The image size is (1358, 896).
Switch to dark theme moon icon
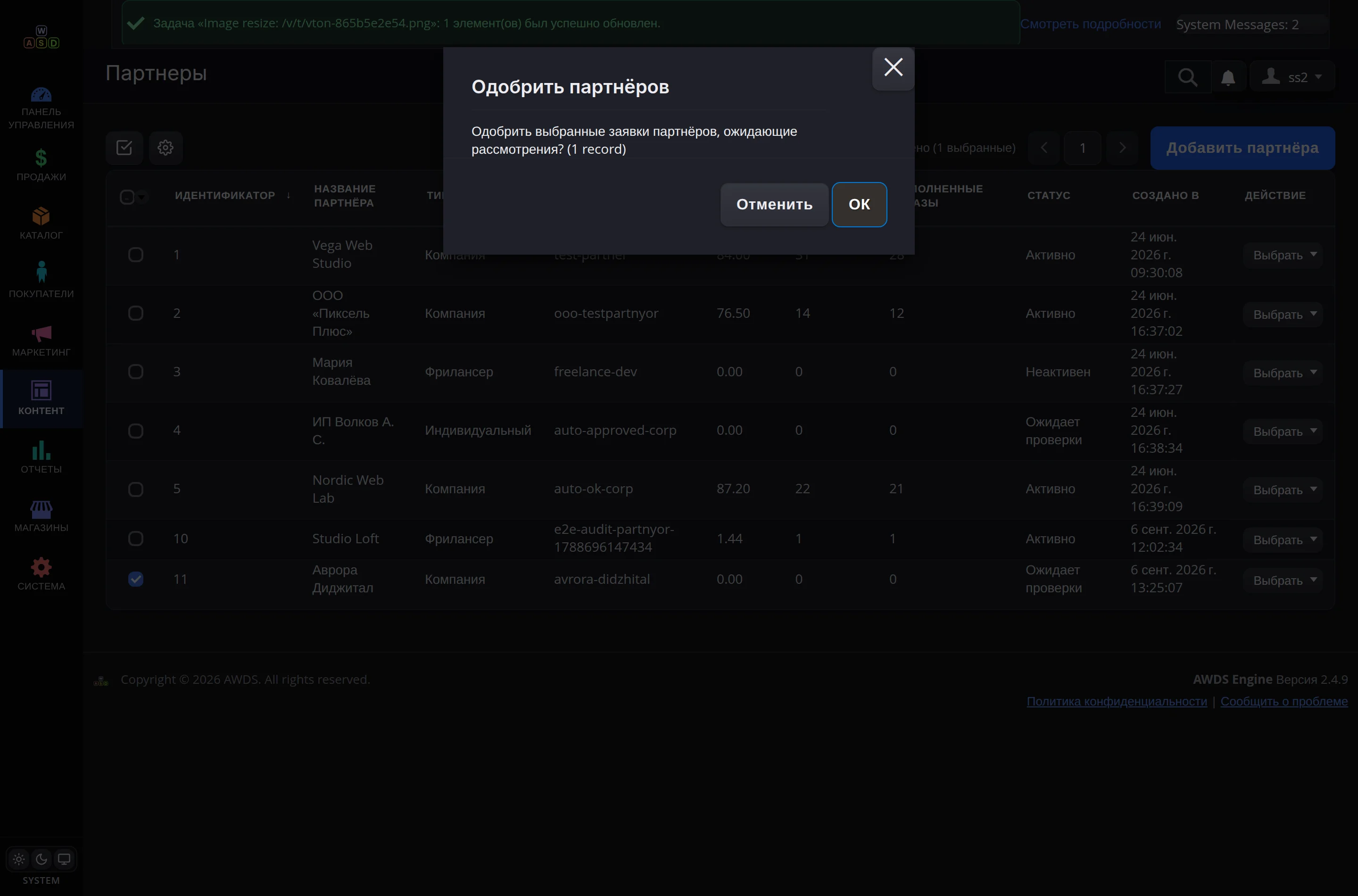41,859
